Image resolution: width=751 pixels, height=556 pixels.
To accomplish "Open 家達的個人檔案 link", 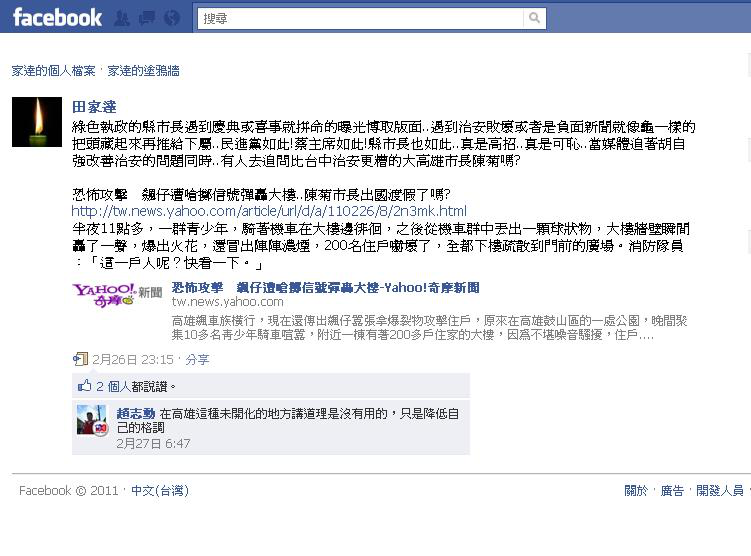I will click(x=54, y=71).
